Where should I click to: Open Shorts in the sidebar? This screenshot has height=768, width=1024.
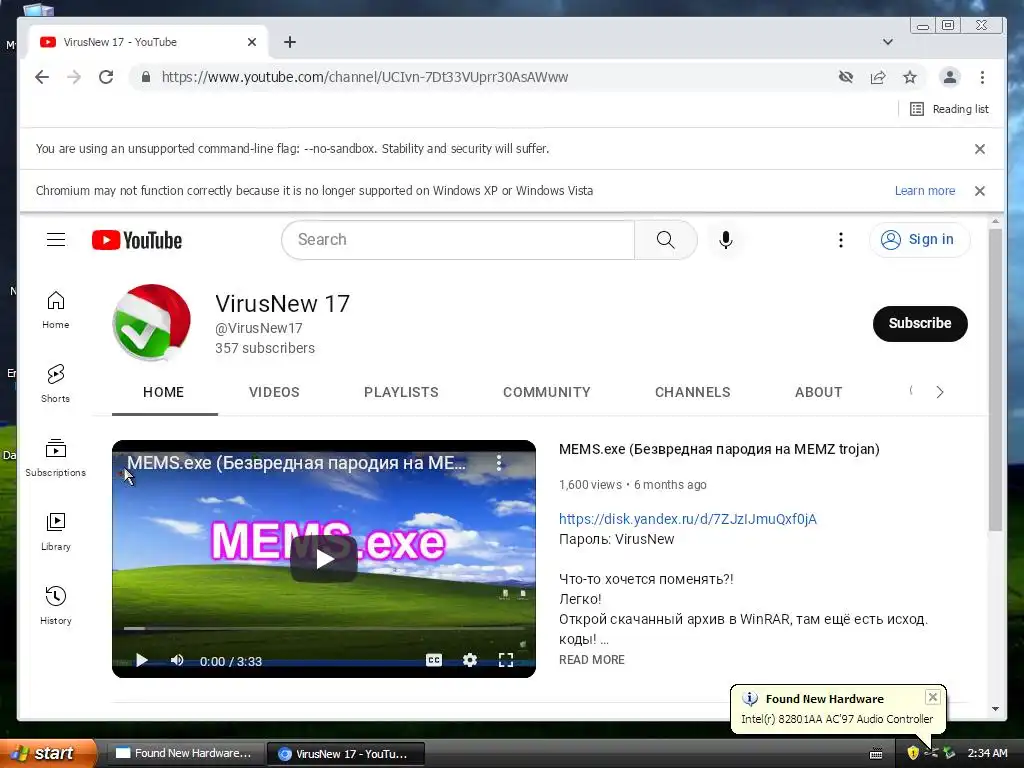coord(56,383)
